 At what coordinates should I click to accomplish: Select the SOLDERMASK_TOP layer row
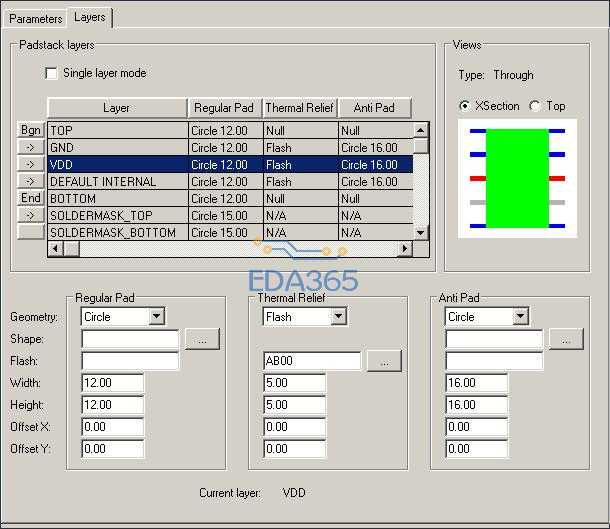point(230,215)
